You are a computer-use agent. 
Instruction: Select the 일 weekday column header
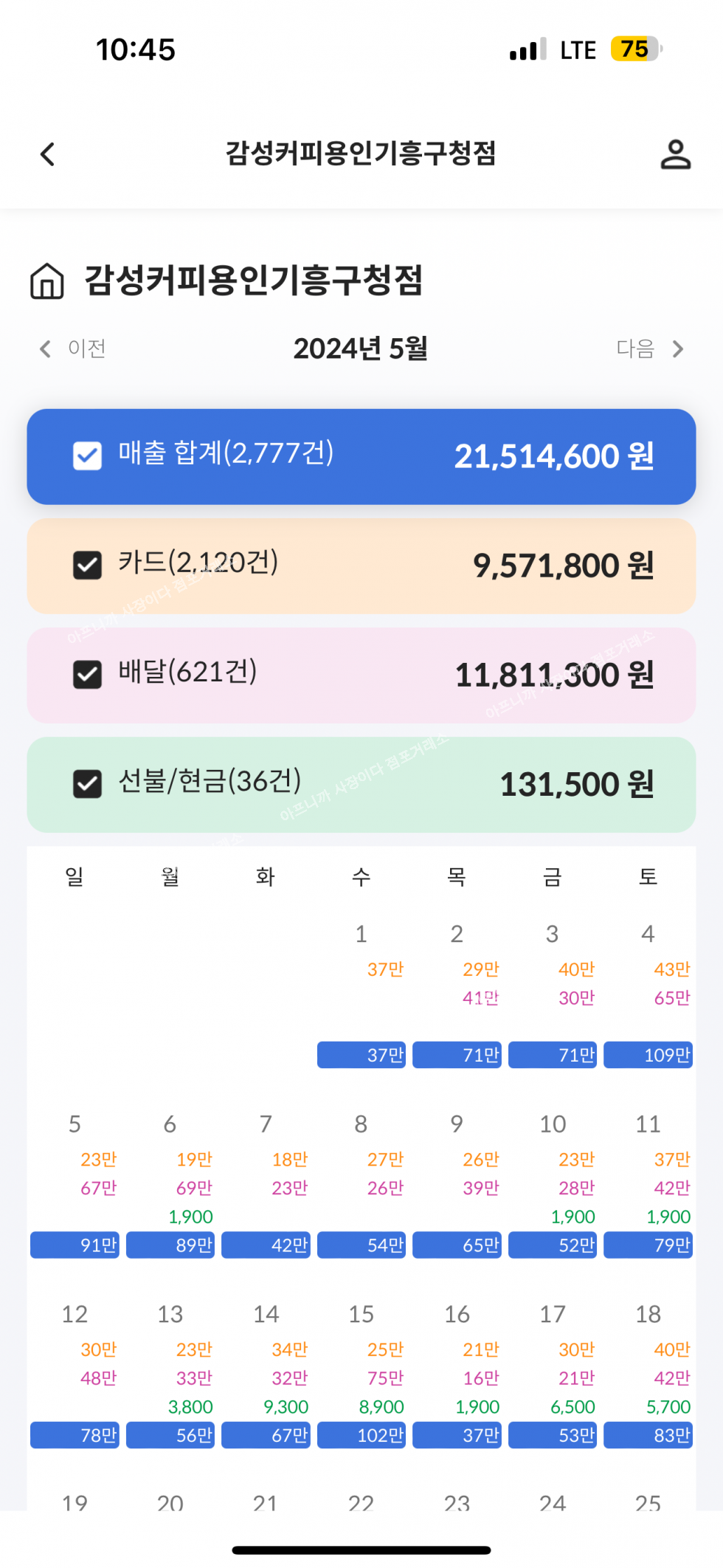point(75,877)
